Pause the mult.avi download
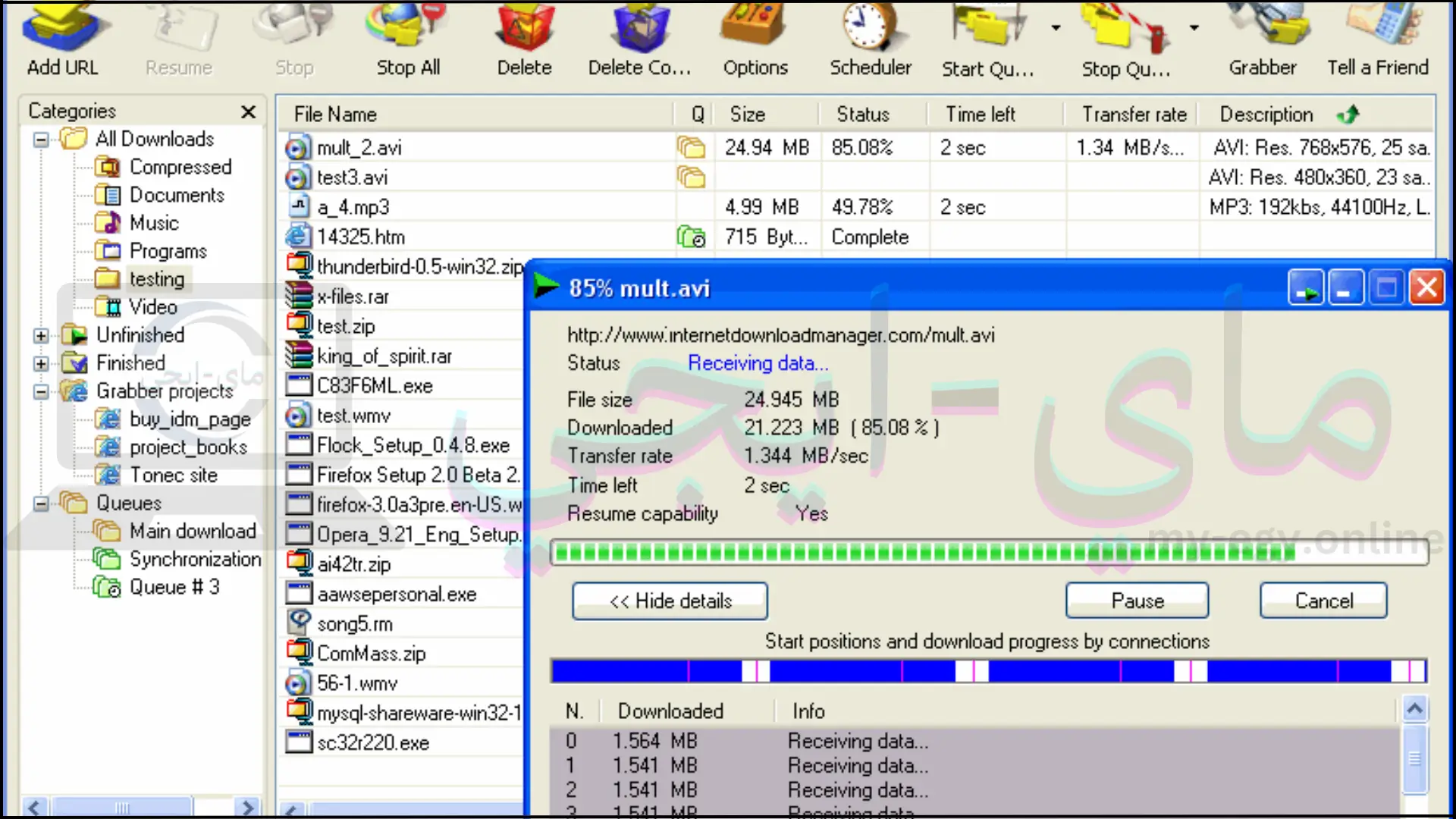The width and height of the screenshot is (1456, 819). pyautogui.click(x=1137, y=601)
